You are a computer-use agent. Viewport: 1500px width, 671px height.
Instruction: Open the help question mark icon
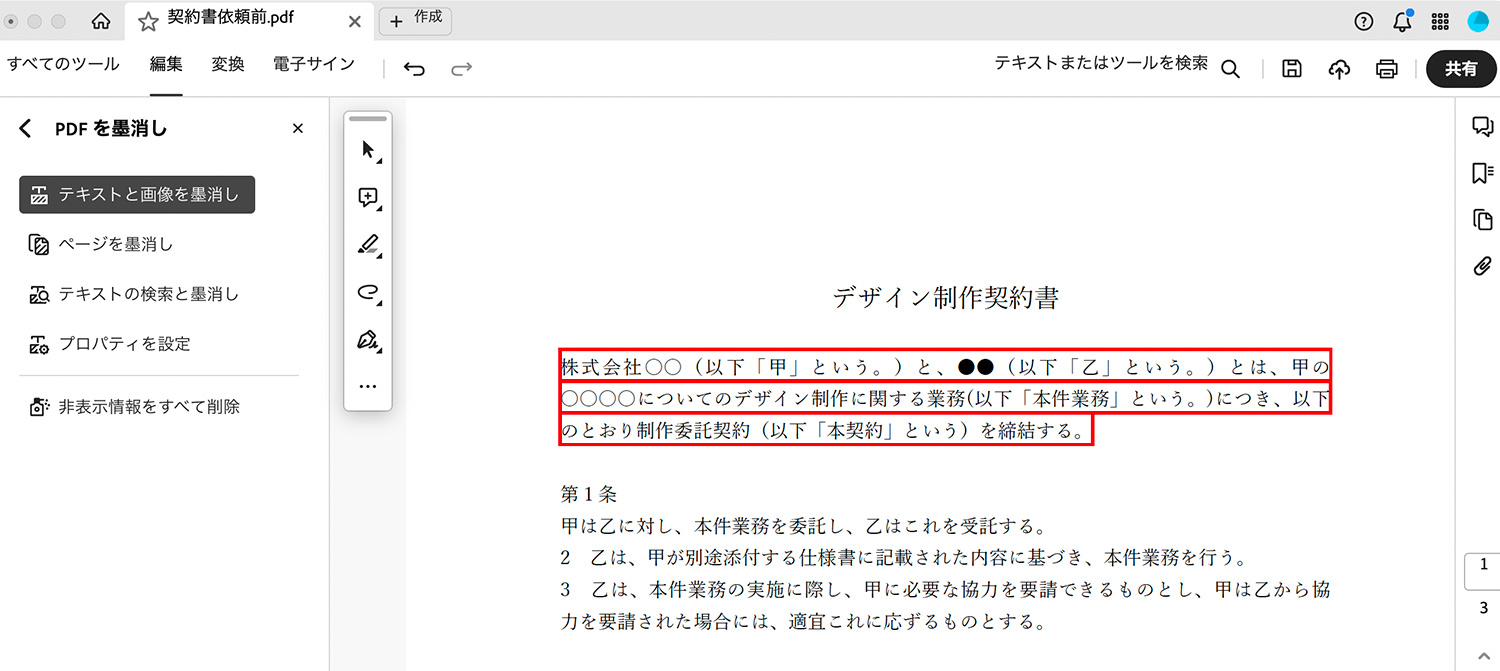[x=1363, y=21]
